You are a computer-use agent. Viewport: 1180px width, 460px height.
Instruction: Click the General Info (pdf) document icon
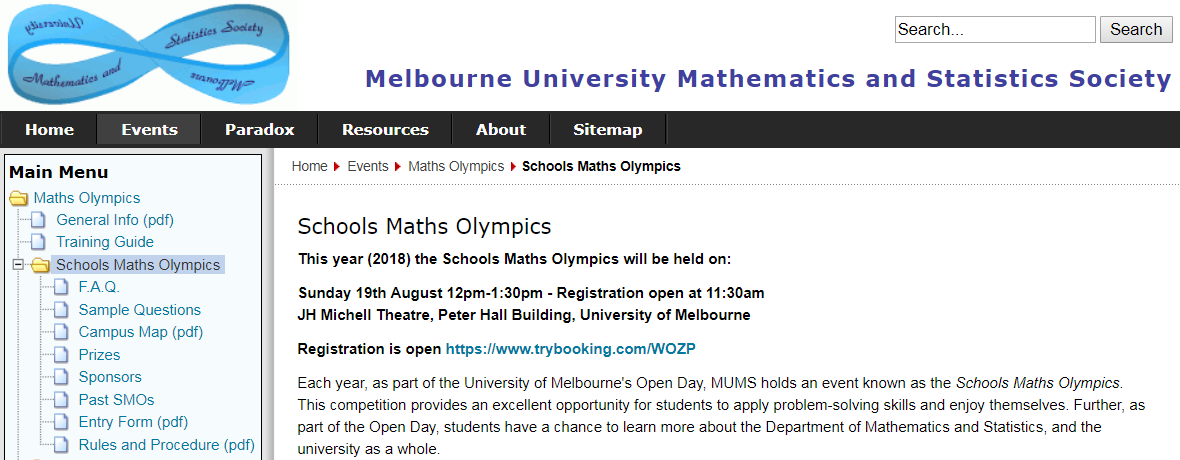(x=38, y=221)
